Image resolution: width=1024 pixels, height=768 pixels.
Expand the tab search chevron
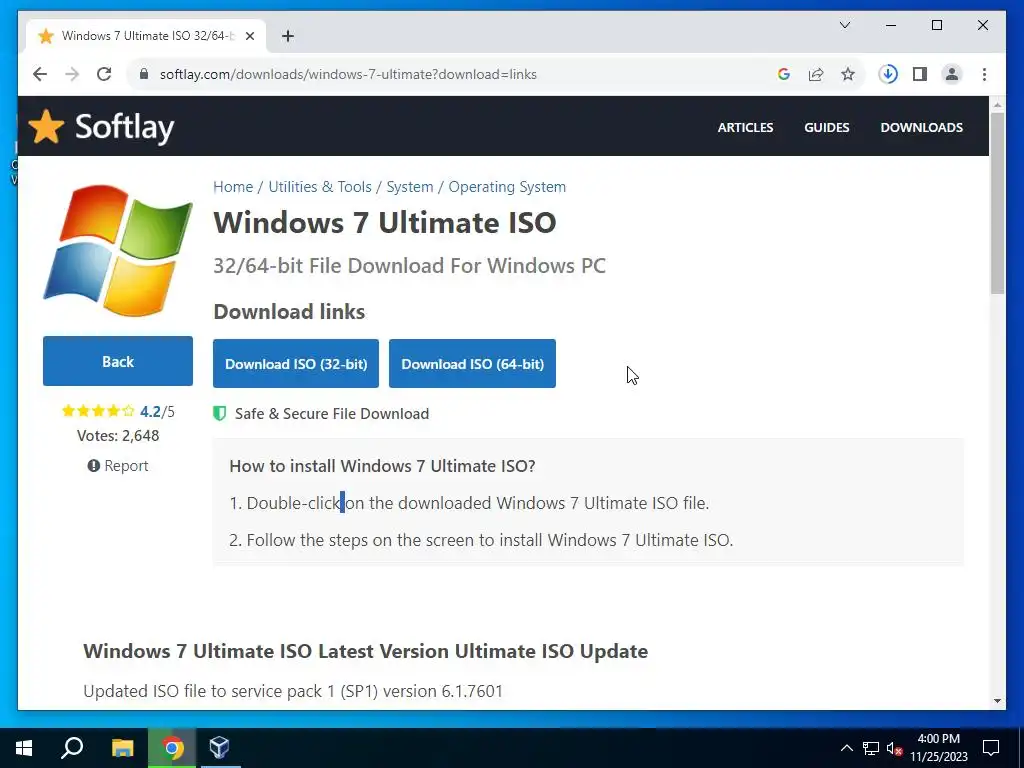click(x=844, y=25)
